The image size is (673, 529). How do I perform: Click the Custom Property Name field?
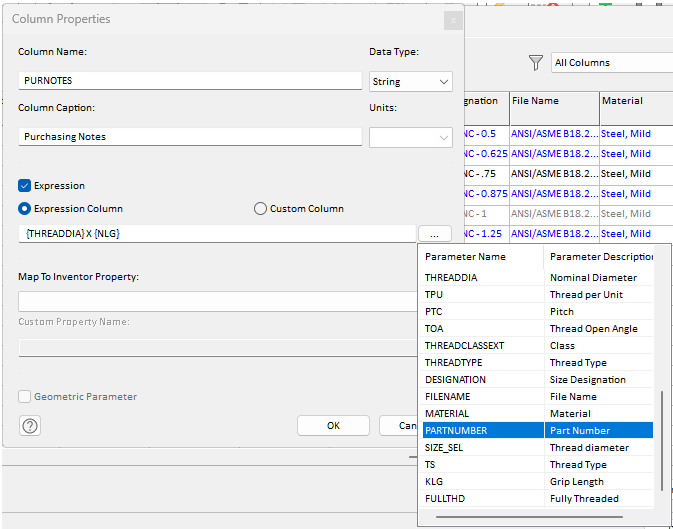pyautogui.click(x=218, y=348)
